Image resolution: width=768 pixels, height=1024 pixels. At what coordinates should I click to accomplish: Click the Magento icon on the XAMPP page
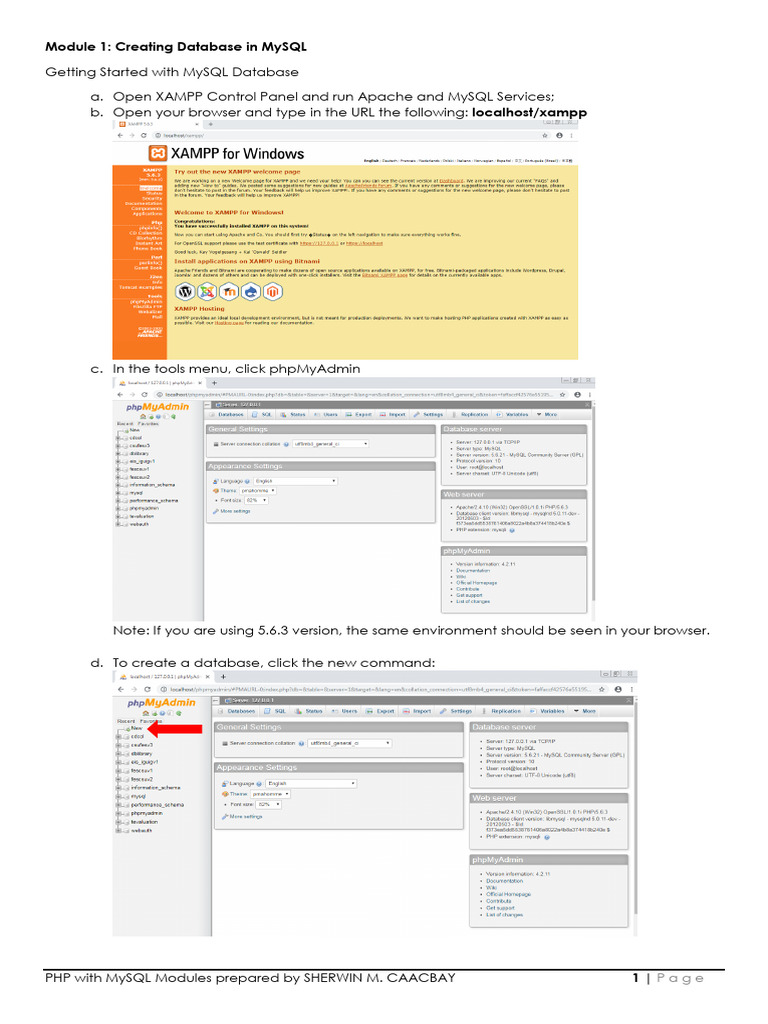(273, 292)
